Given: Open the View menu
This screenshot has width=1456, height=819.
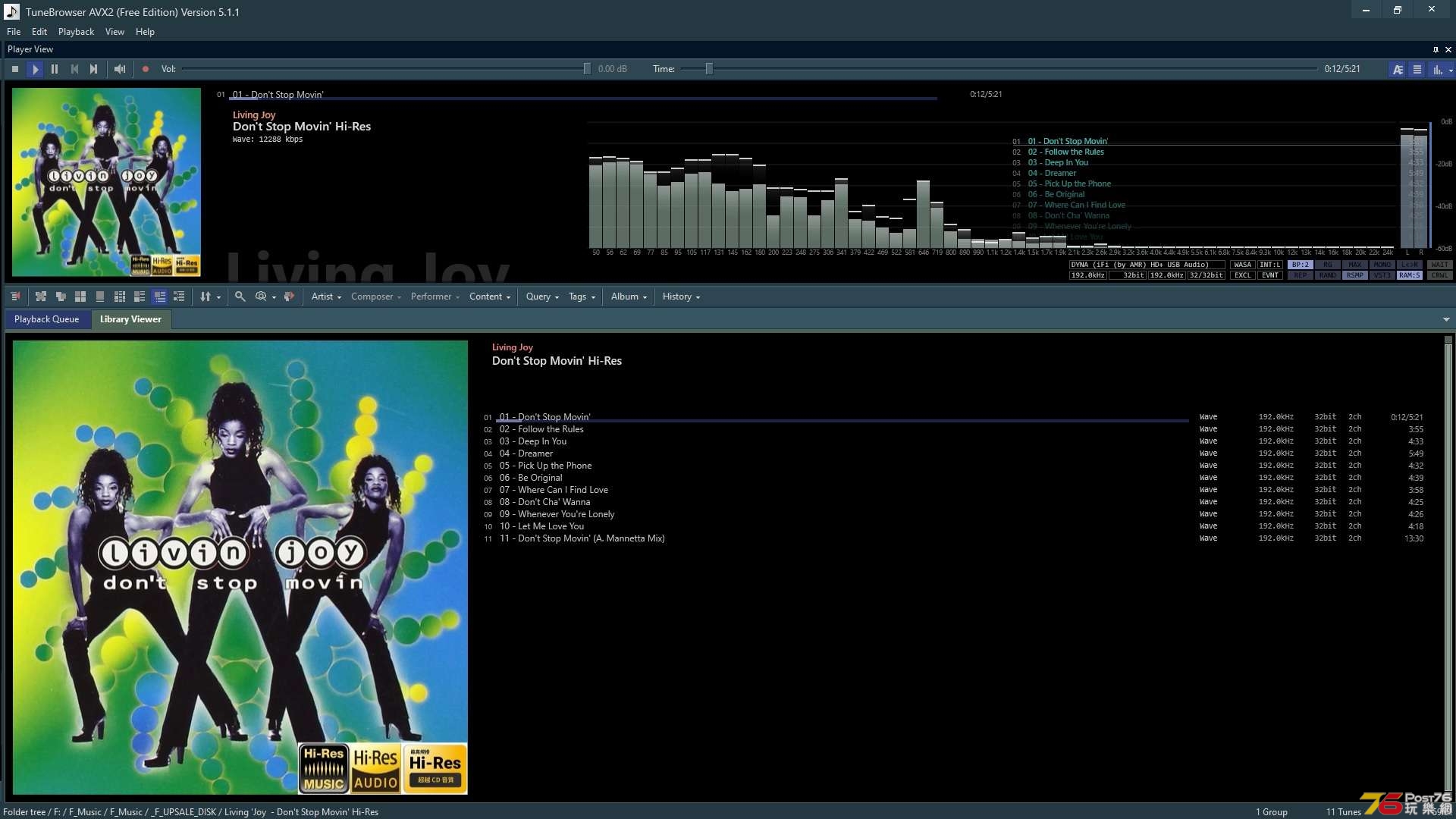Looking at the screenshot, I should pyautogui.click(x=115, y=32).
